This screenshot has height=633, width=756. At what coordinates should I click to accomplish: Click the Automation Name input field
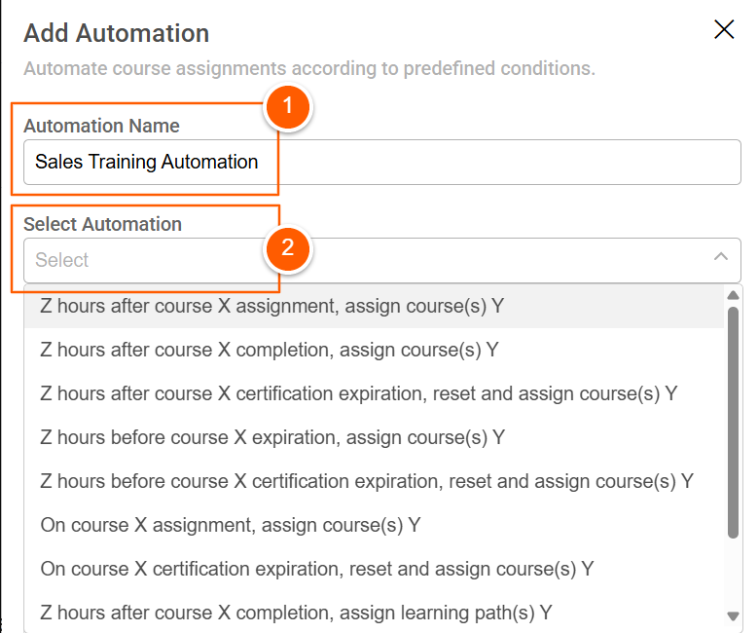coord(382,162)
